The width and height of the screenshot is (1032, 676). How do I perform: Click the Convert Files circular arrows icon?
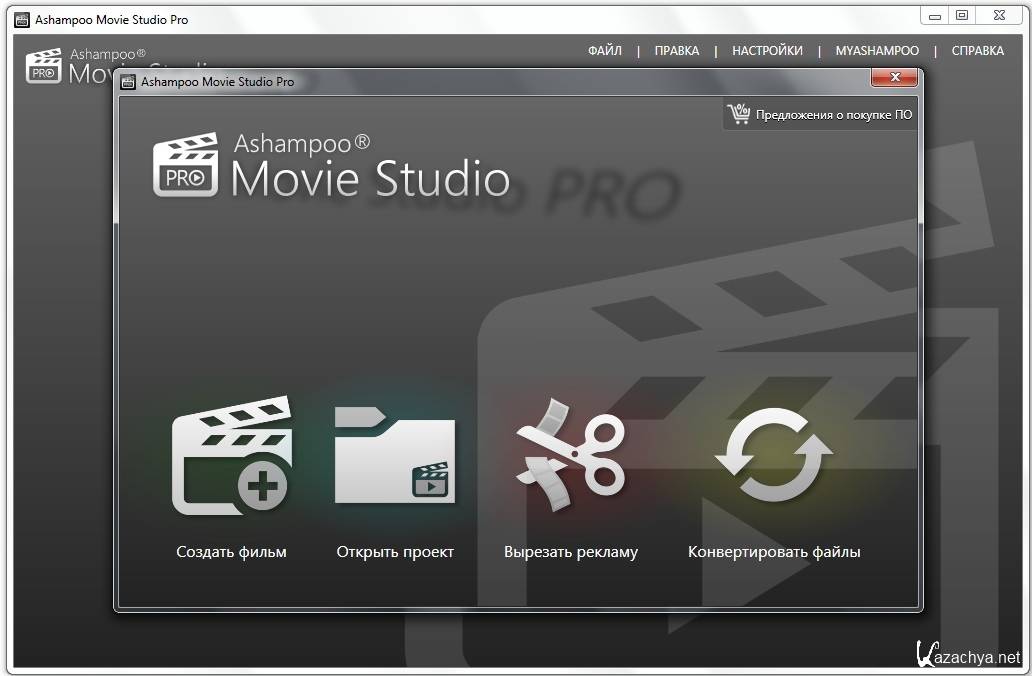click(x=773, y=455)
